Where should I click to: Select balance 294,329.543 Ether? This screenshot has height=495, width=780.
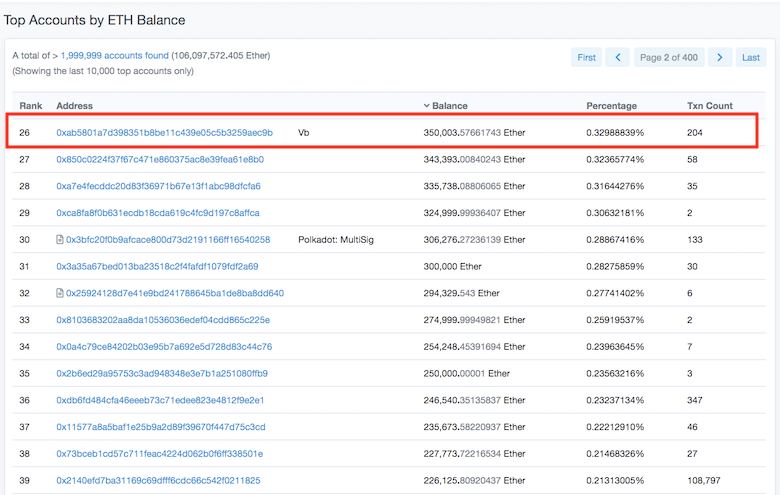[x=461, y=293]
